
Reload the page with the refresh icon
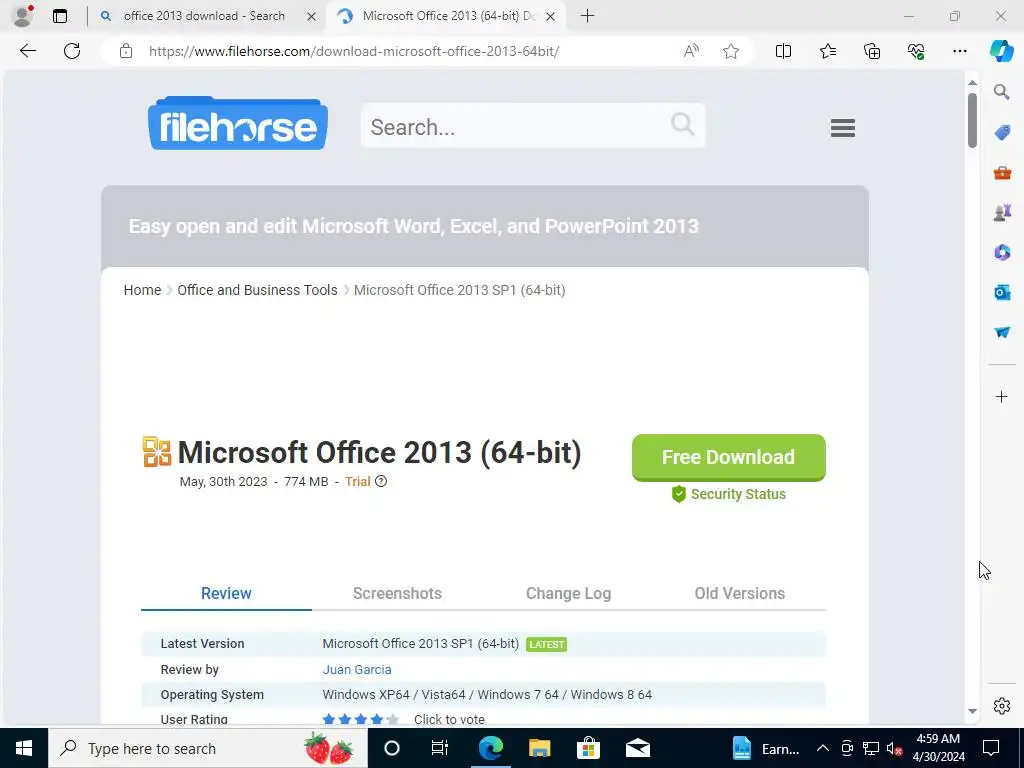pyautogui.click(x=72, y=51)
